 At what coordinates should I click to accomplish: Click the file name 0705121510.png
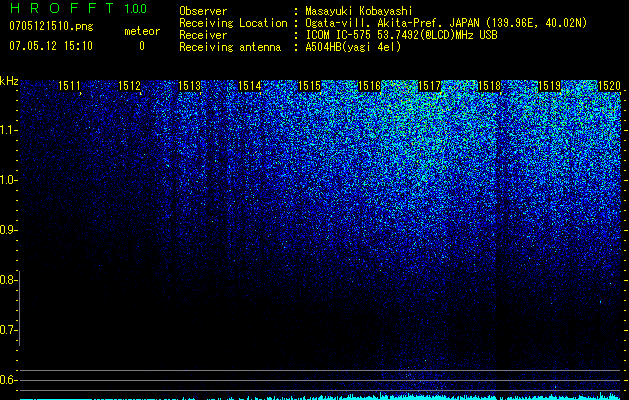tap(51, 27)
